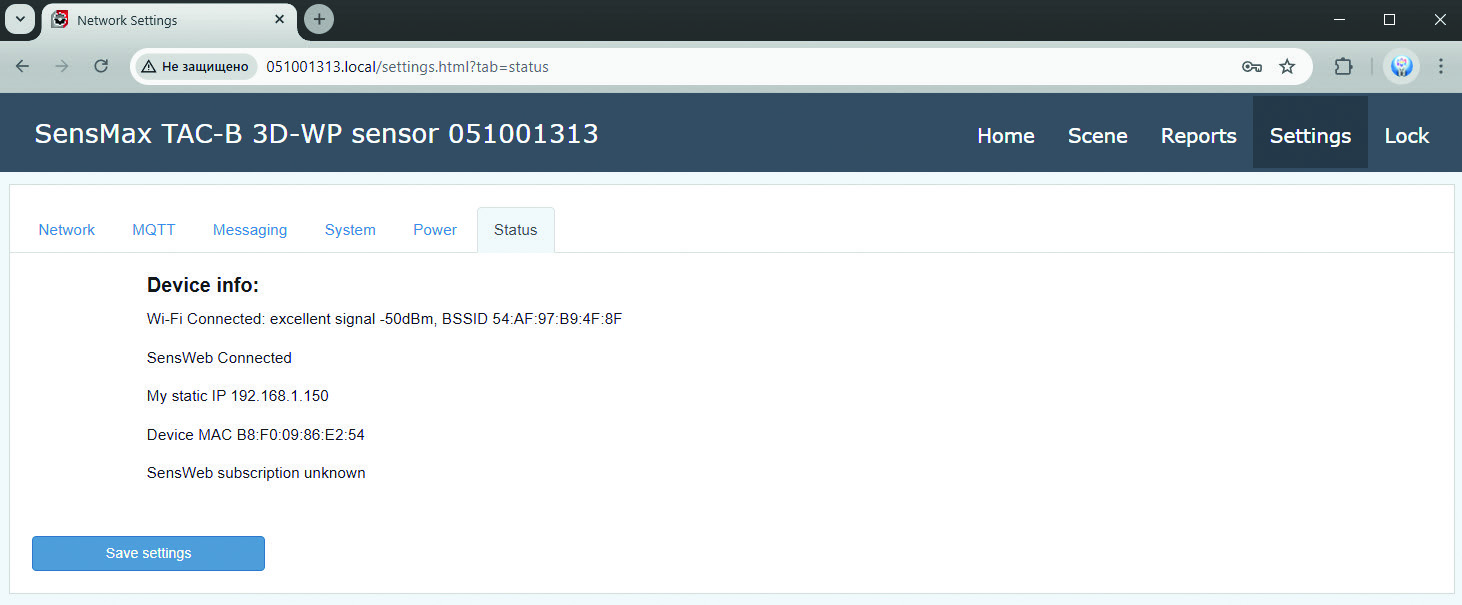This screenshot has height=605, width=1462.
Task: Click the Wi-Fi Connected signal status line
Action: [x=385, y=319]
